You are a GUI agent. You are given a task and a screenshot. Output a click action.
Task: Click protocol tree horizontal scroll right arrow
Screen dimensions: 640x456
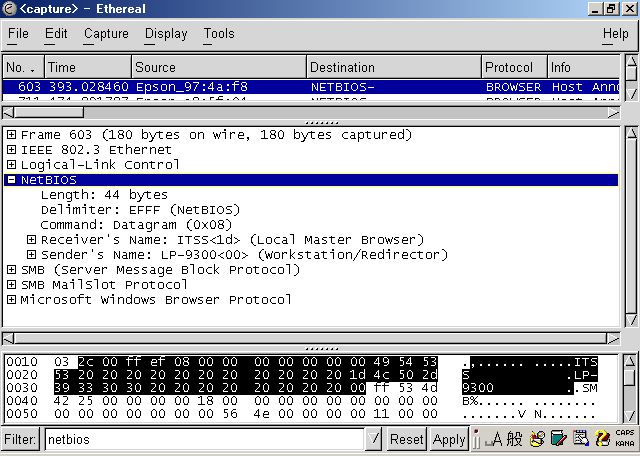pyautogui.click(x=613, y=338)
